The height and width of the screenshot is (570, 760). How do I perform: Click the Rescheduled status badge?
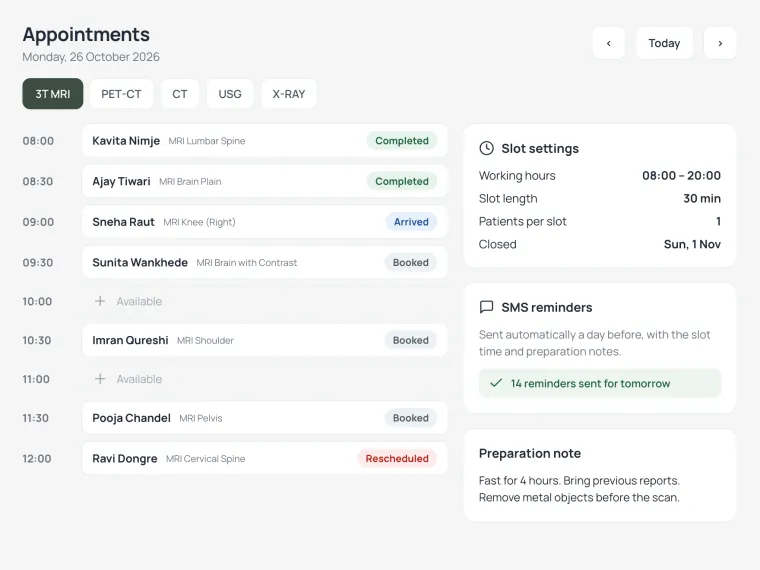397,459
